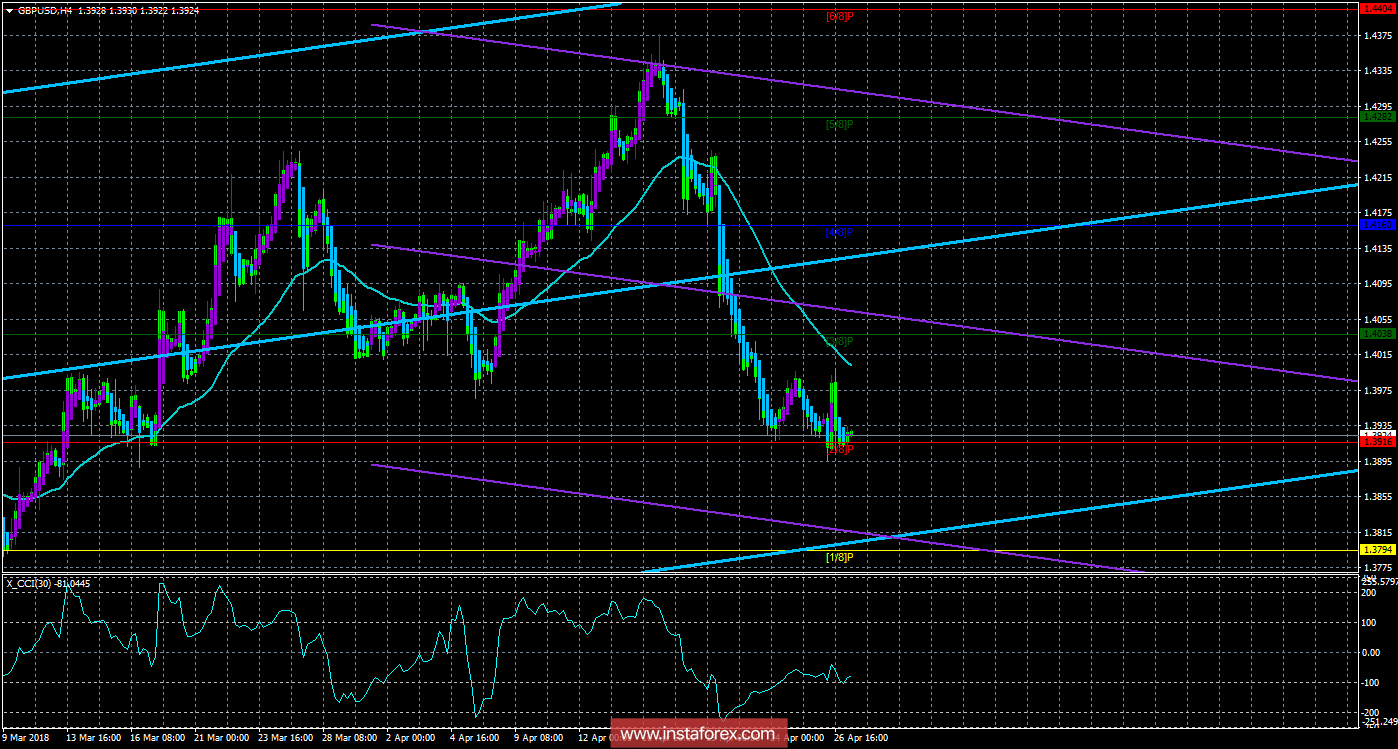Click the 21 Mar 00:00 time label
Viewport: 1398px width, 749px height.
point(223,737)
